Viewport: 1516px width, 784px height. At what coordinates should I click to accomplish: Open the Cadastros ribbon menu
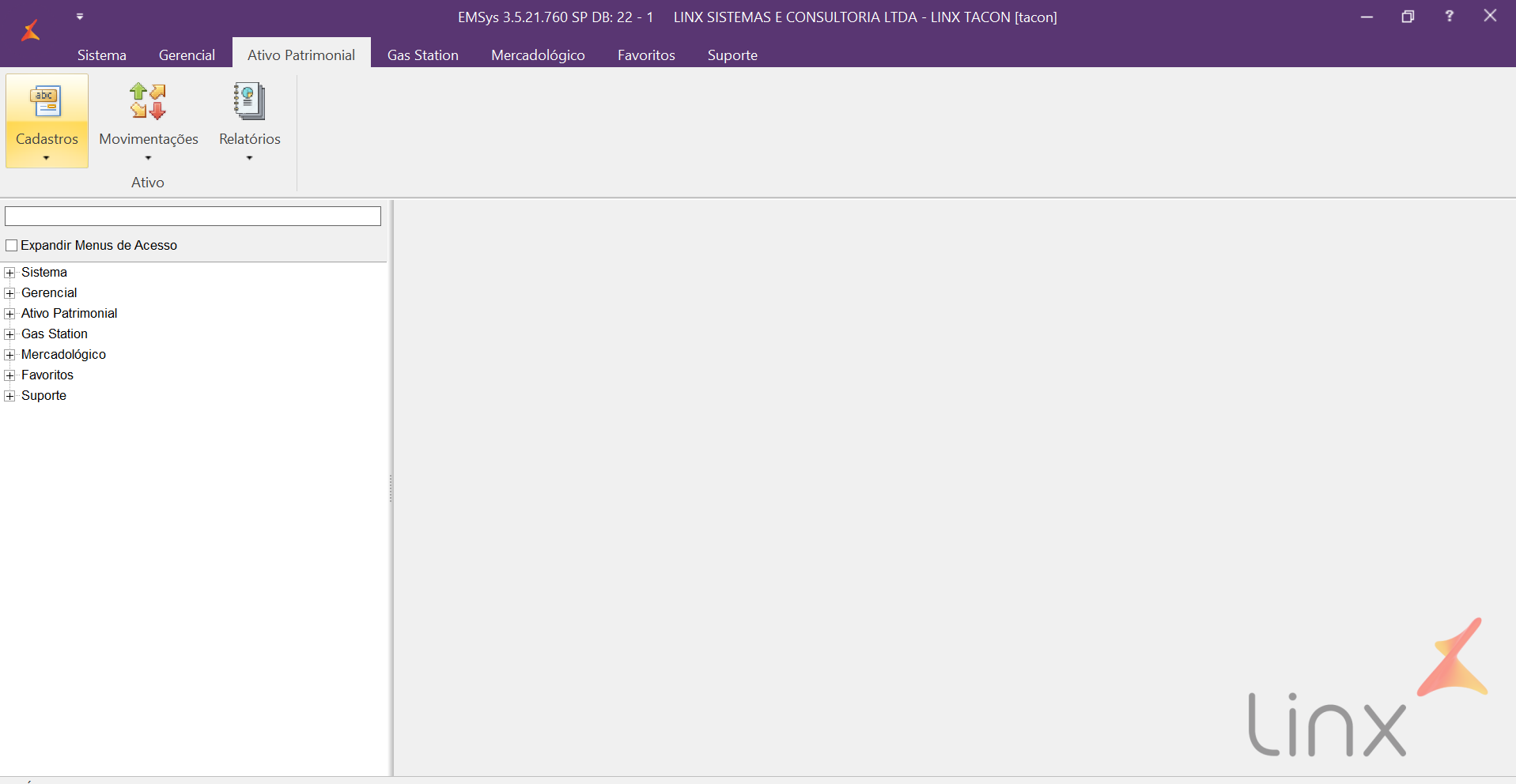[47, 121]
